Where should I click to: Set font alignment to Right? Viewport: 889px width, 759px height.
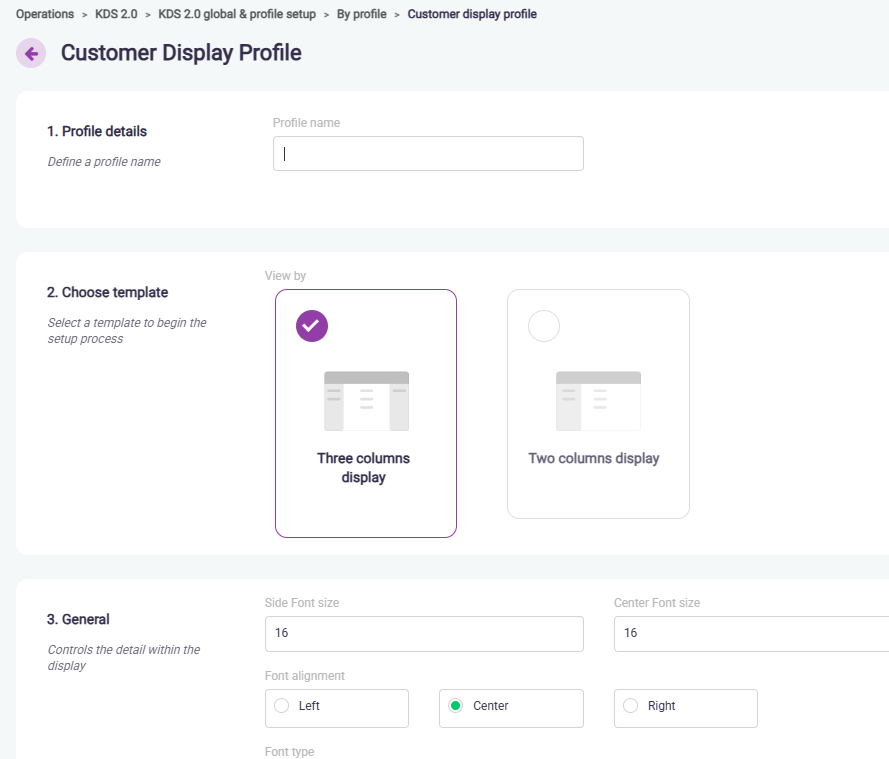[630, 706]
